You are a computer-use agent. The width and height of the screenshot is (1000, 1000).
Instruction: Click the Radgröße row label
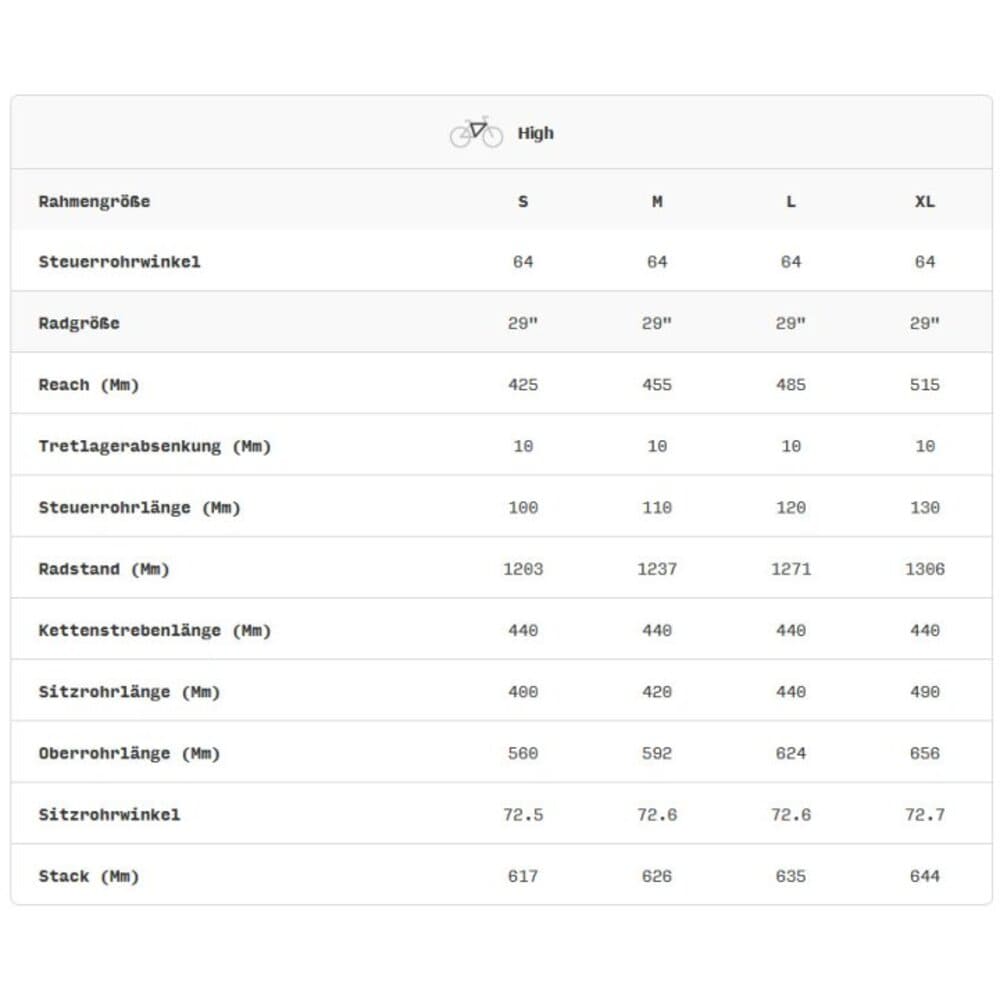click(79, 323)
